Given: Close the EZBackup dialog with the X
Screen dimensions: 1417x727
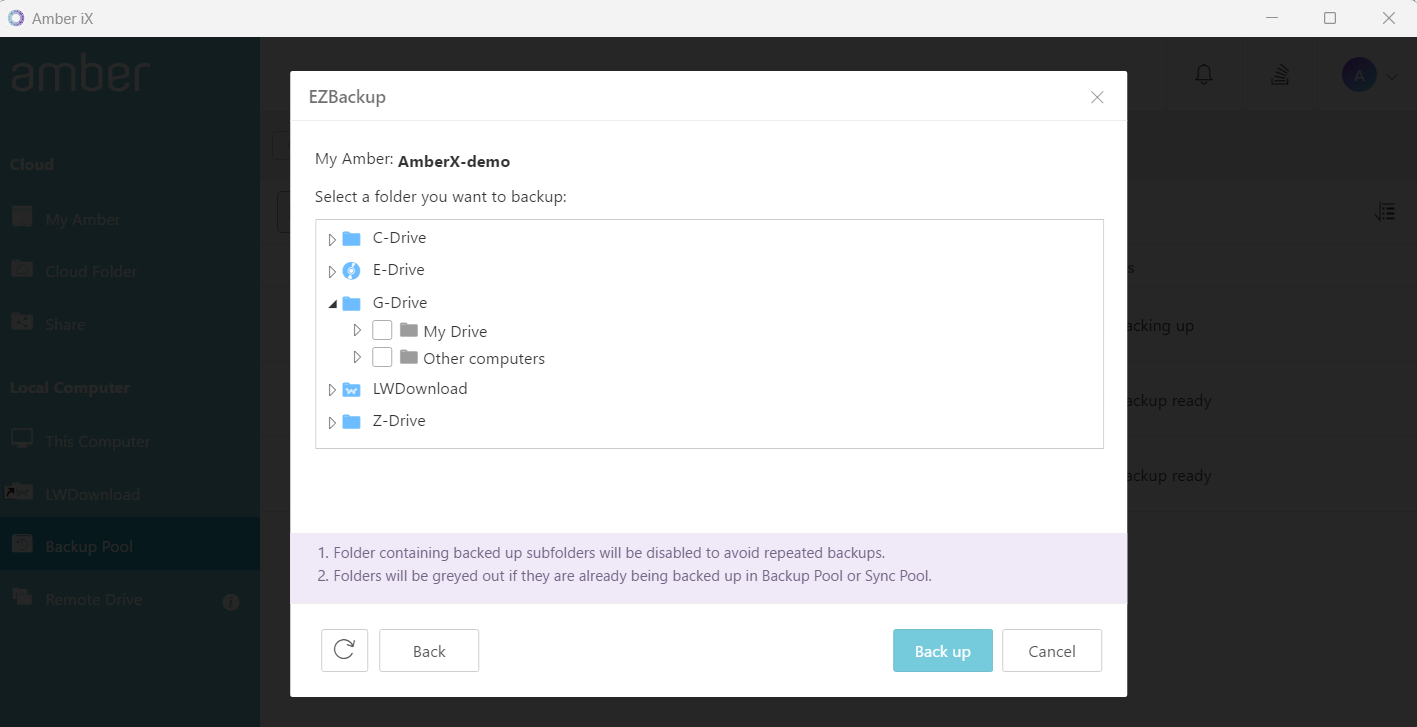Looking at the screenshot, I should point(1097,97).
